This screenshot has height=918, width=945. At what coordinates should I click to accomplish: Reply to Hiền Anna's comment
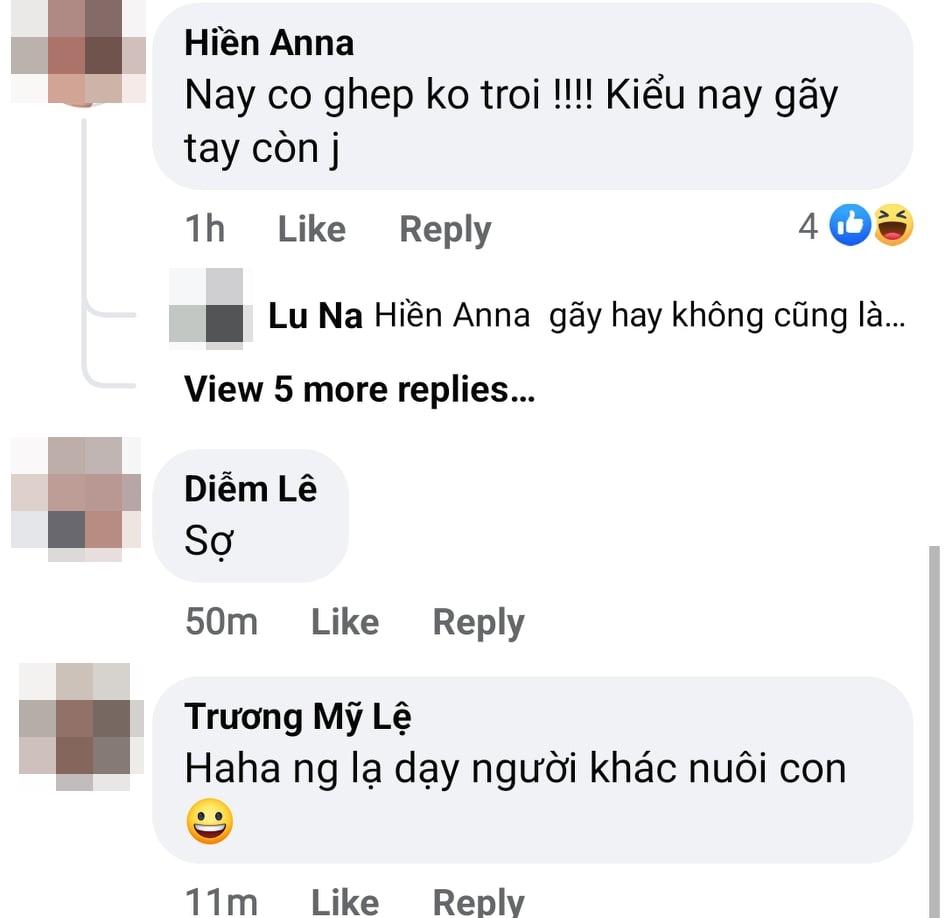click(x=445, y=228)
